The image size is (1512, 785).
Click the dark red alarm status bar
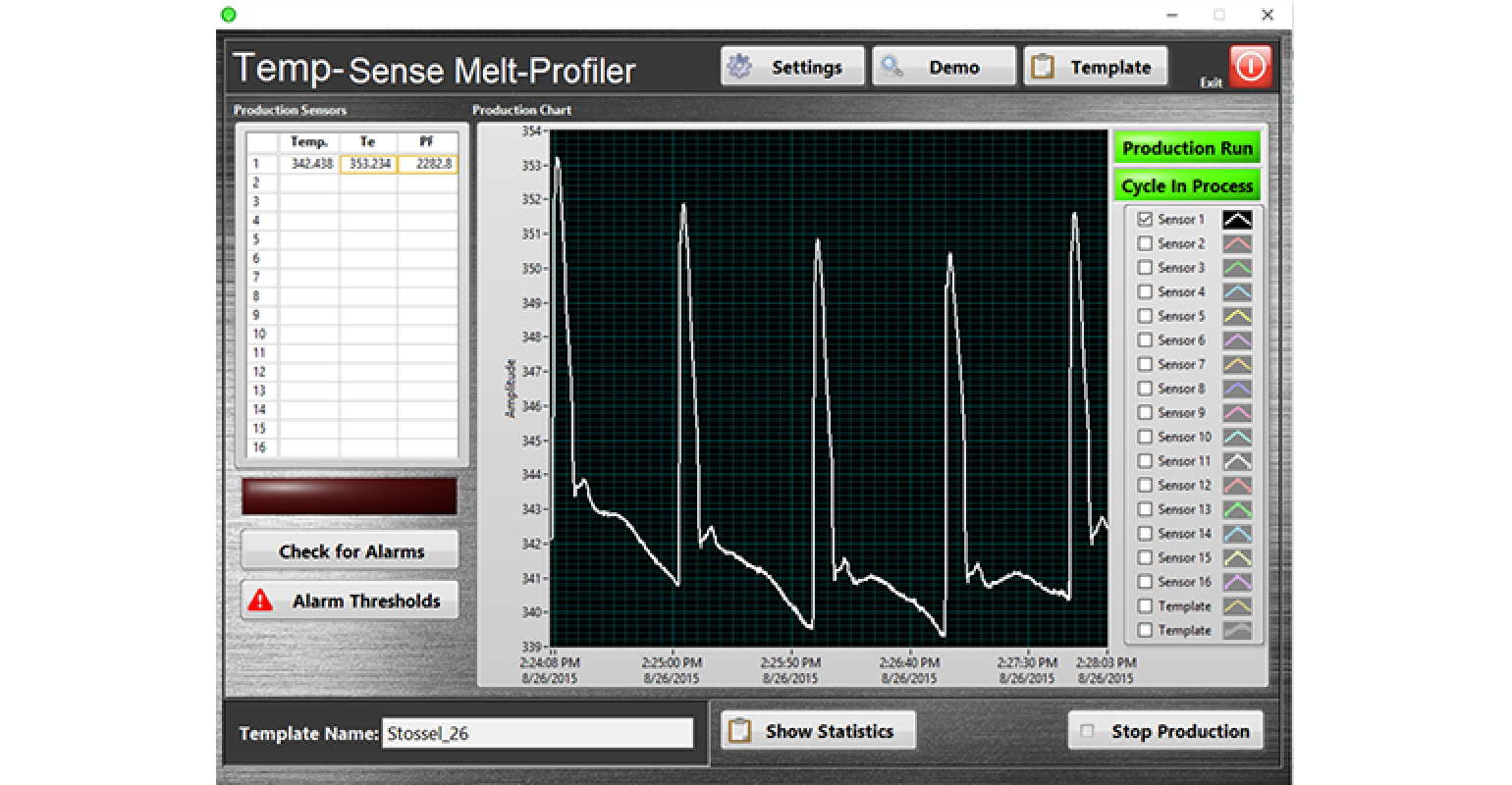pos(350,497)
